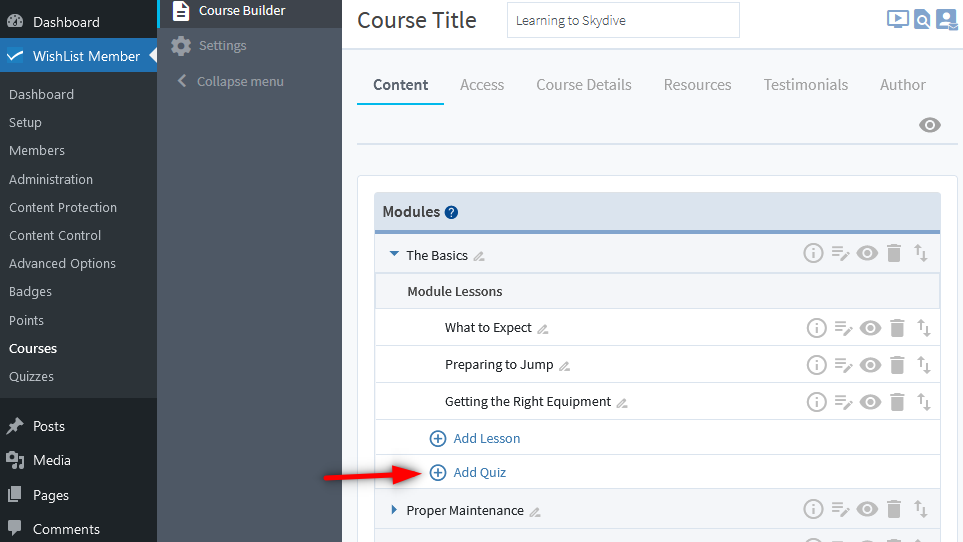Open info for The Basics module
This screenshot has width=963, height=542.
(x=814, y=254)
